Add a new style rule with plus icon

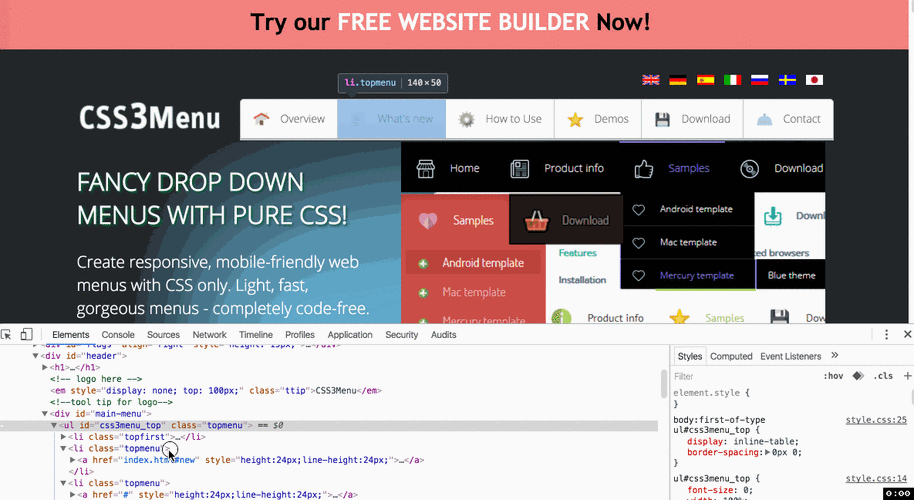(x=907, y=376)
